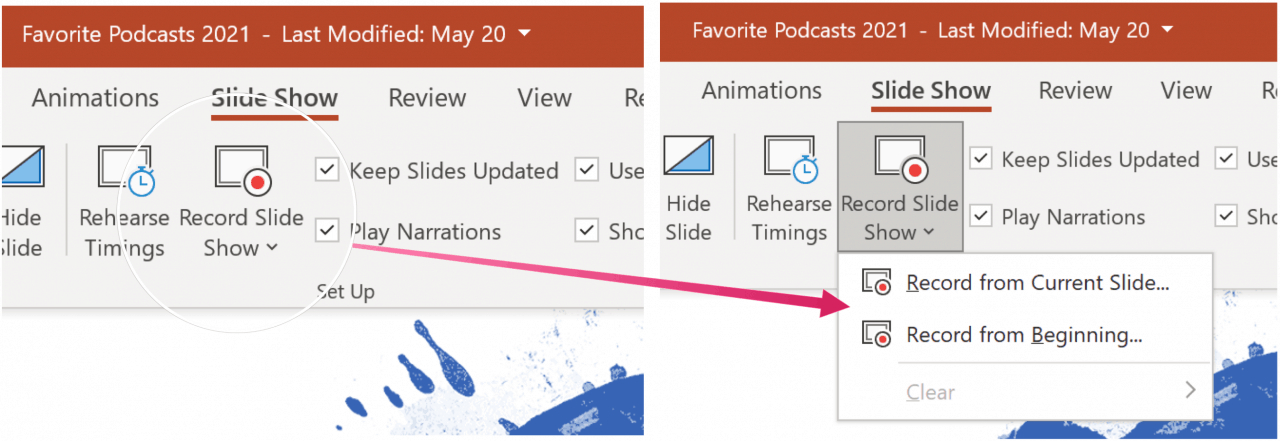The height and width of the screenshot is (441, 1280).
Task: Toggle Keep Slides Updated checkbox in right panel
Action: (x=981, y=158)
